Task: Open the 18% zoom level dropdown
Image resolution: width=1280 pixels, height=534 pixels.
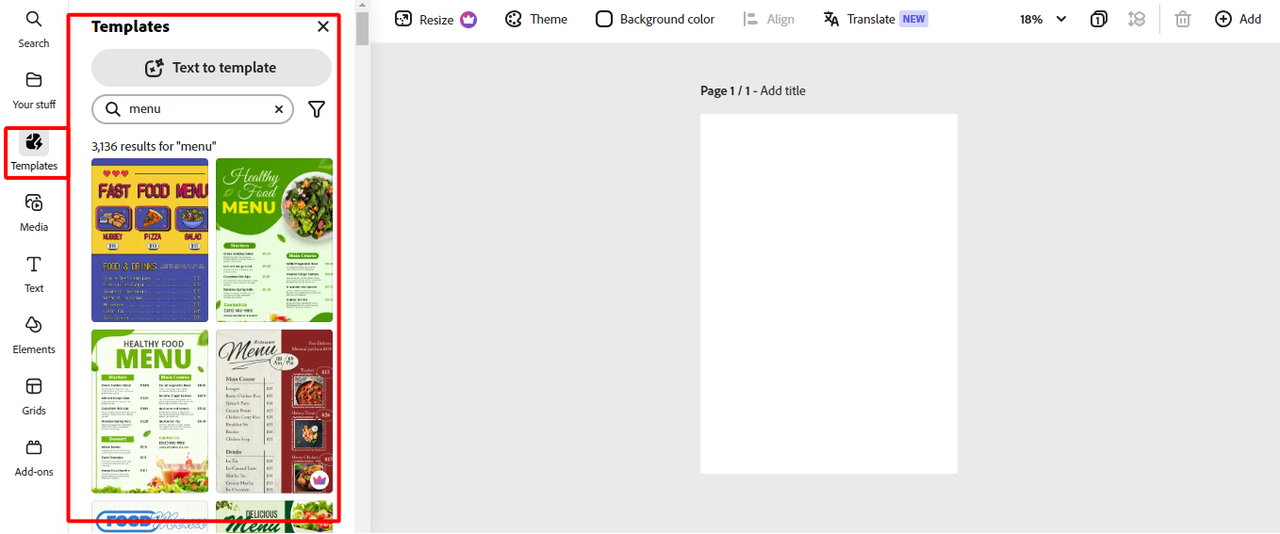Action: tap(1043, 19)
